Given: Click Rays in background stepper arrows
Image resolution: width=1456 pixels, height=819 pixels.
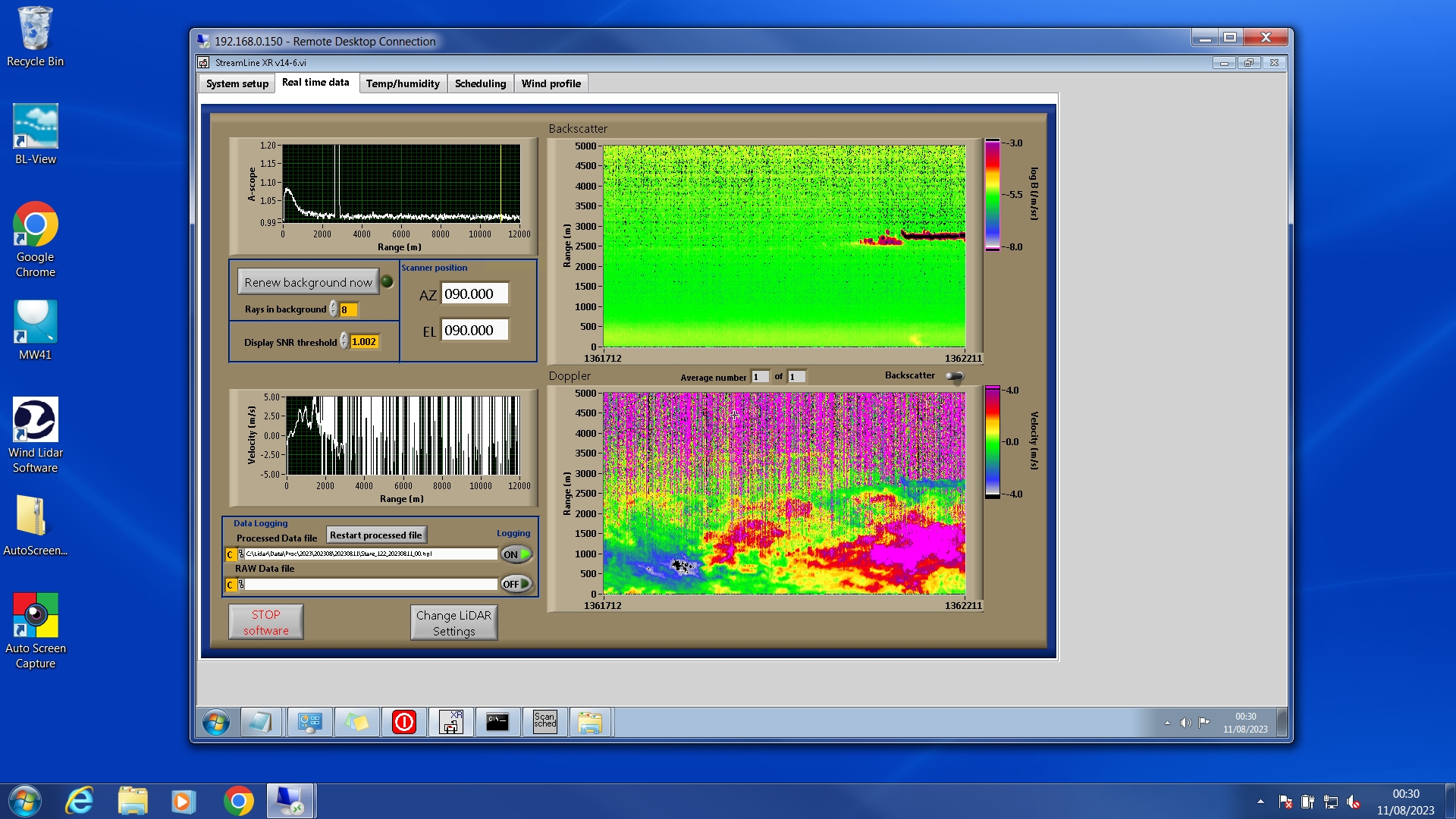Looking at the screenshot, I should 333,309.
